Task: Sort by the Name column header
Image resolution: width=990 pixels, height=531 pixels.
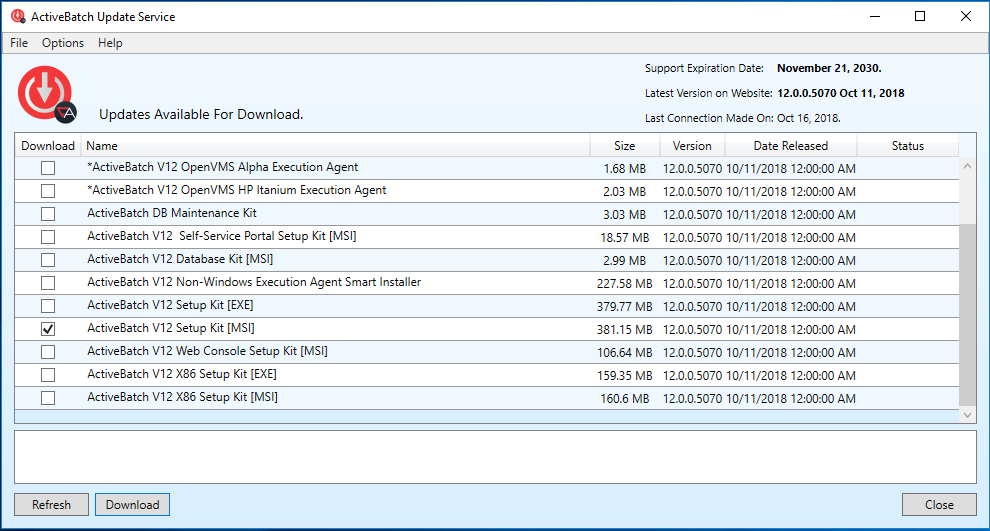Action: (335, 146)
